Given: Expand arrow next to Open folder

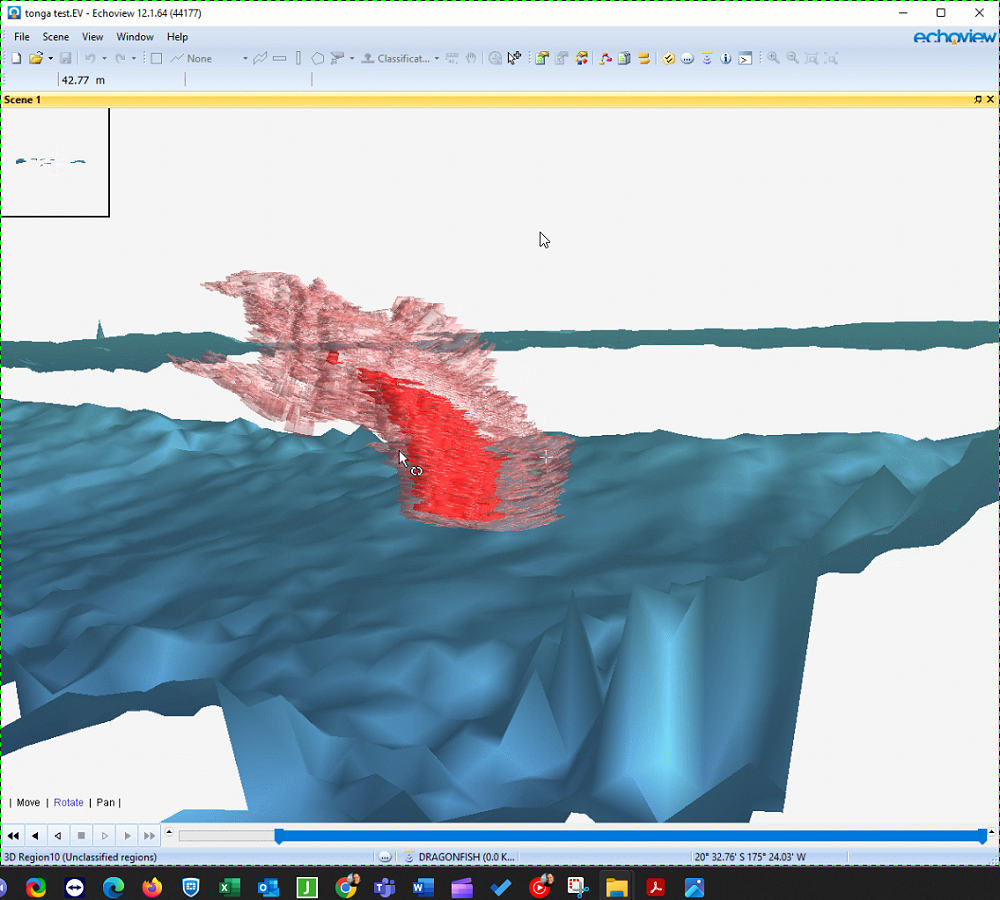Looking at the screenshot, I should tap(50, 58).
